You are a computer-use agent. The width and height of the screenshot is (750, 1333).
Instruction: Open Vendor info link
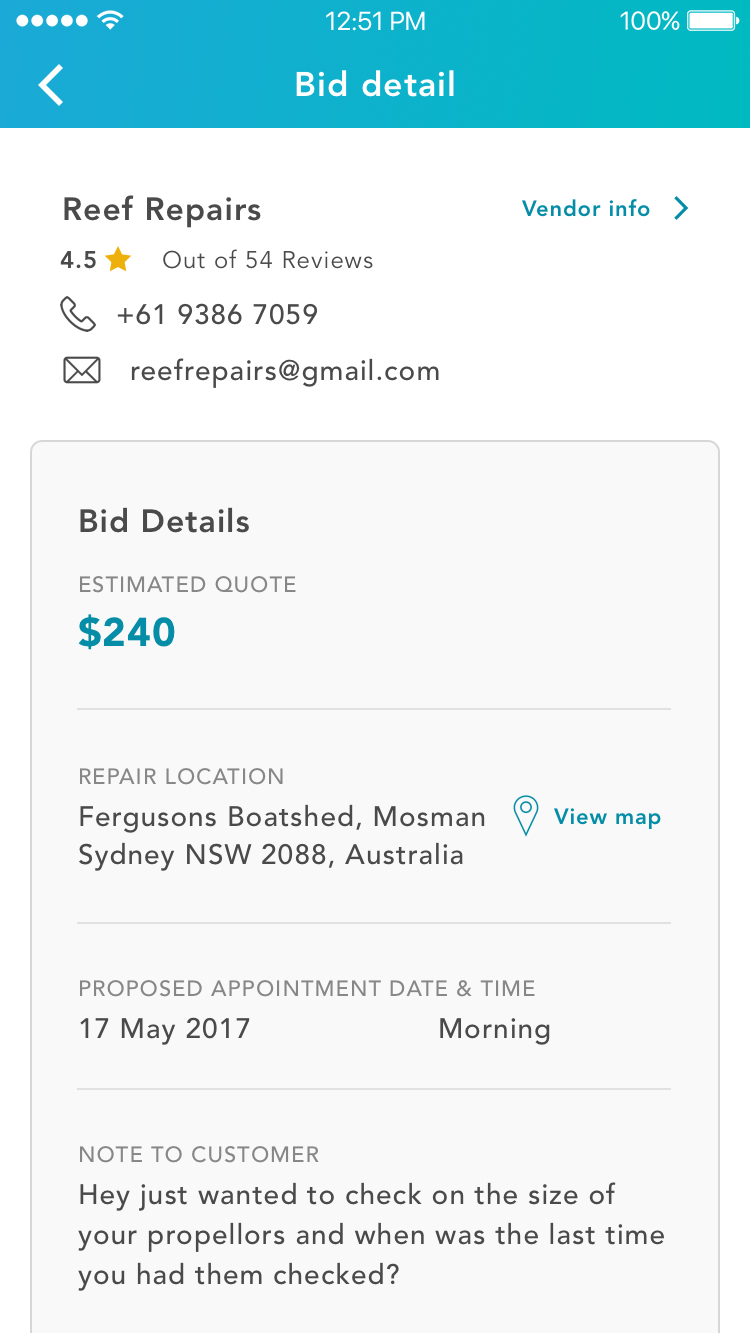pos(586,208)
